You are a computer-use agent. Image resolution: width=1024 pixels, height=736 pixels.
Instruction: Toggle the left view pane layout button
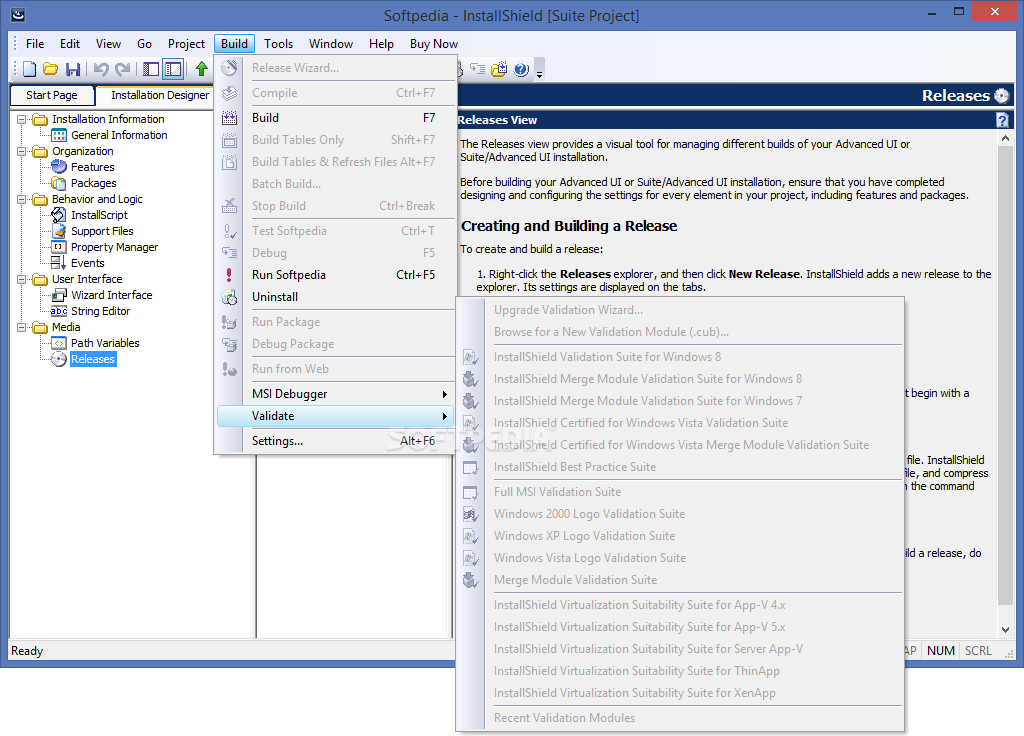coord(151,69)
